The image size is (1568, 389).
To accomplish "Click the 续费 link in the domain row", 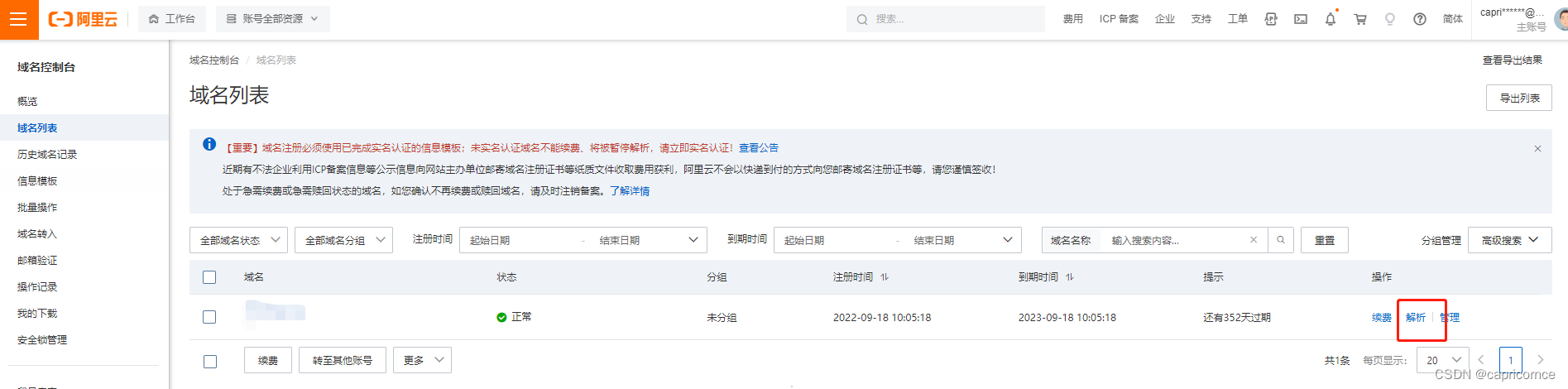I will pyautogui.click(x=1382, y=317).
